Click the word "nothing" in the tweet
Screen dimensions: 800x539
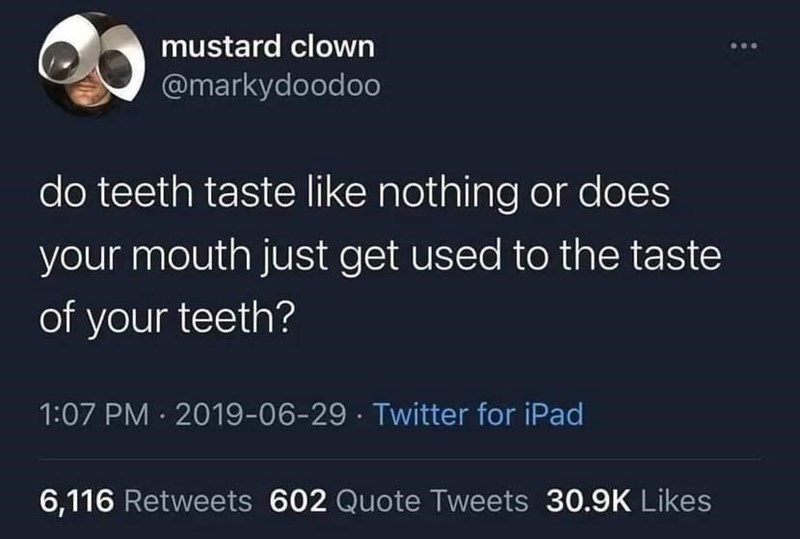(x=447, y=193)
